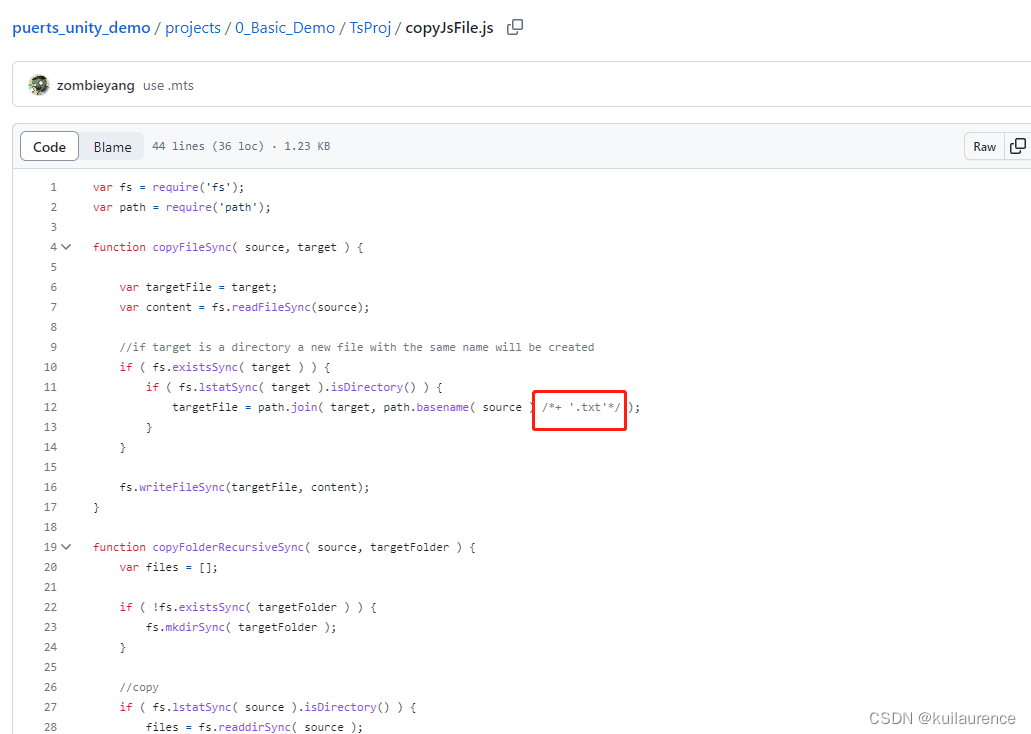Select the Code tab

click(49, 146)
